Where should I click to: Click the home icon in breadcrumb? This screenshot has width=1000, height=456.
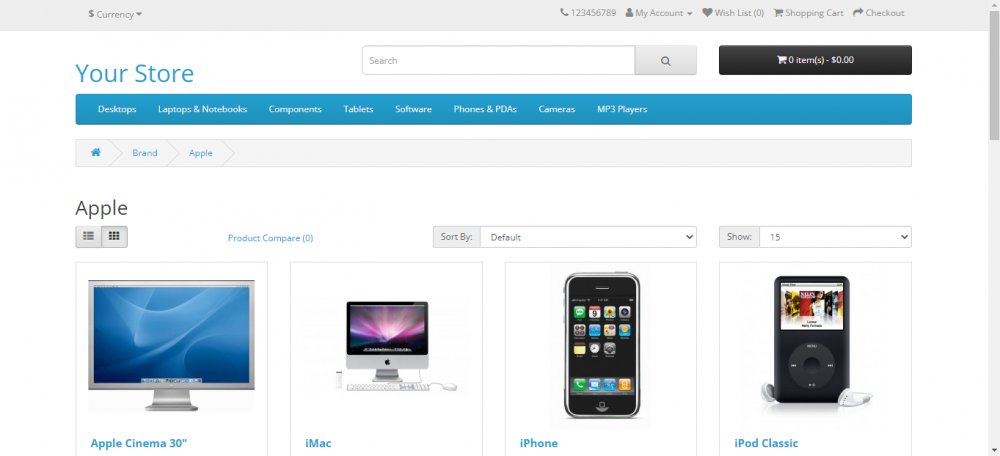click(x=96, y=152)
